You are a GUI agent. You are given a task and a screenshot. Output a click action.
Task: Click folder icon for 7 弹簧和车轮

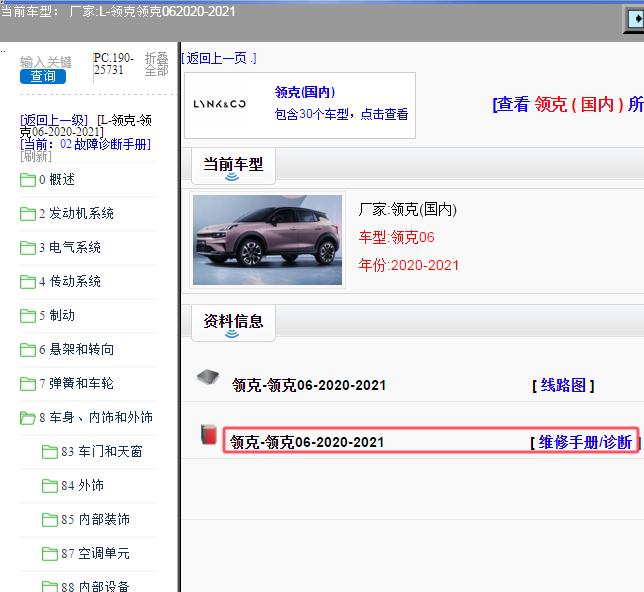(x=28, y=384)
